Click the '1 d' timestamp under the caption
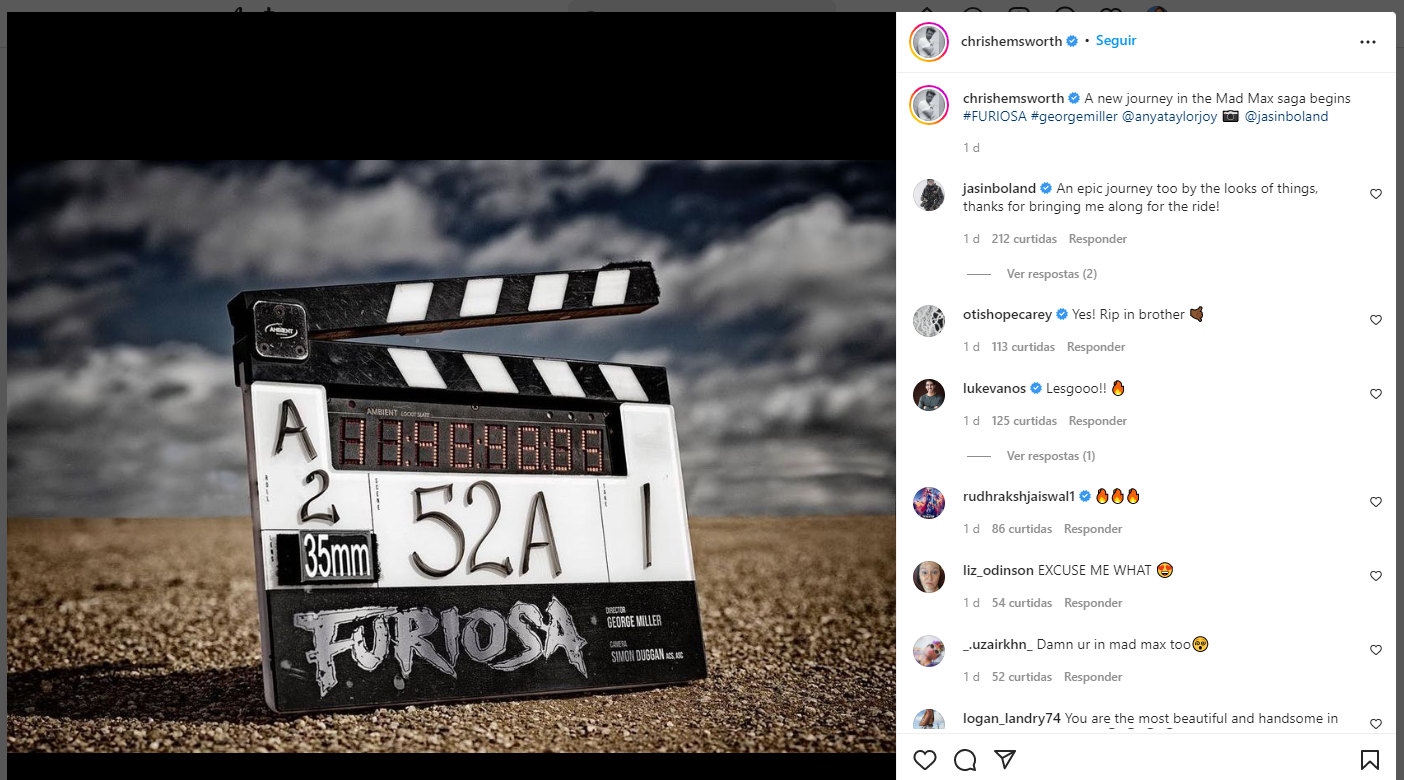 971,148
